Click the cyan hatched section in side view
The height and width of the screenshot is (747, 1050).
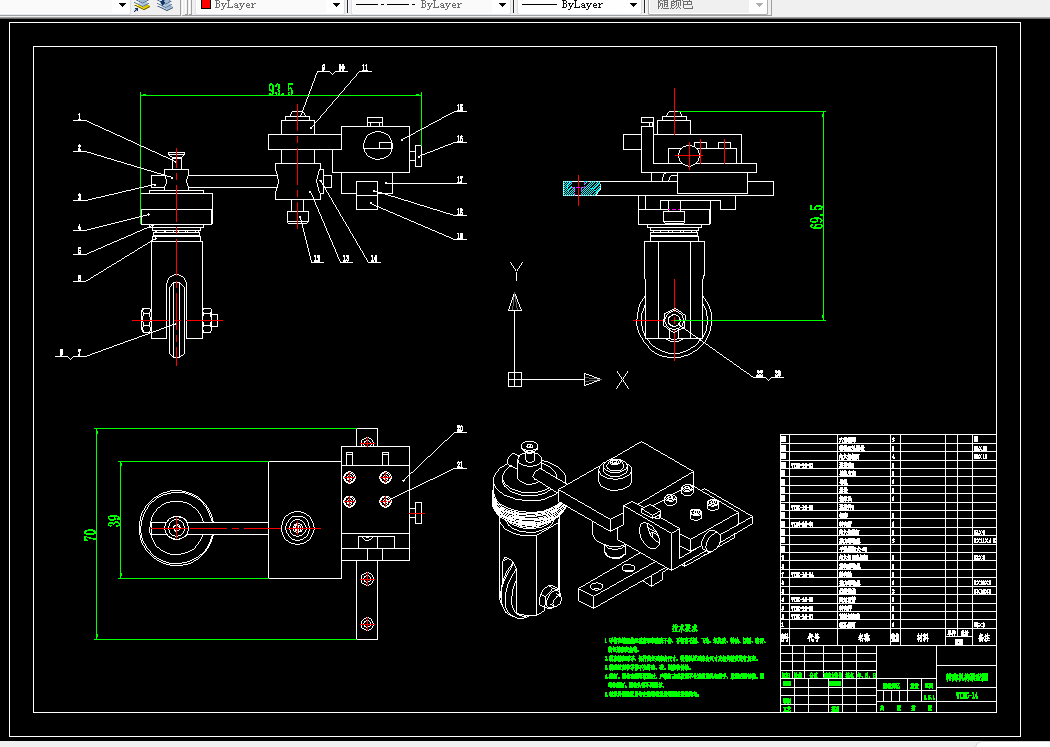pyautogui.click(x=581, y=189)
